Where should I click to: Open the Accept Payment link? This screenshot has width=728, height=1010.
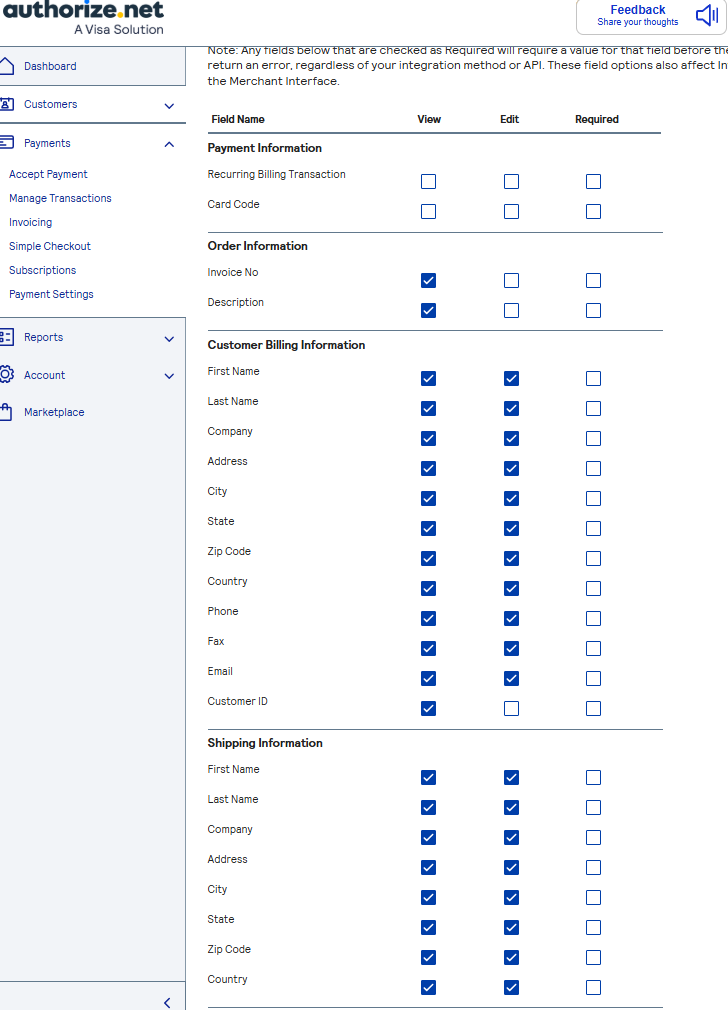[x=48, y=174]
